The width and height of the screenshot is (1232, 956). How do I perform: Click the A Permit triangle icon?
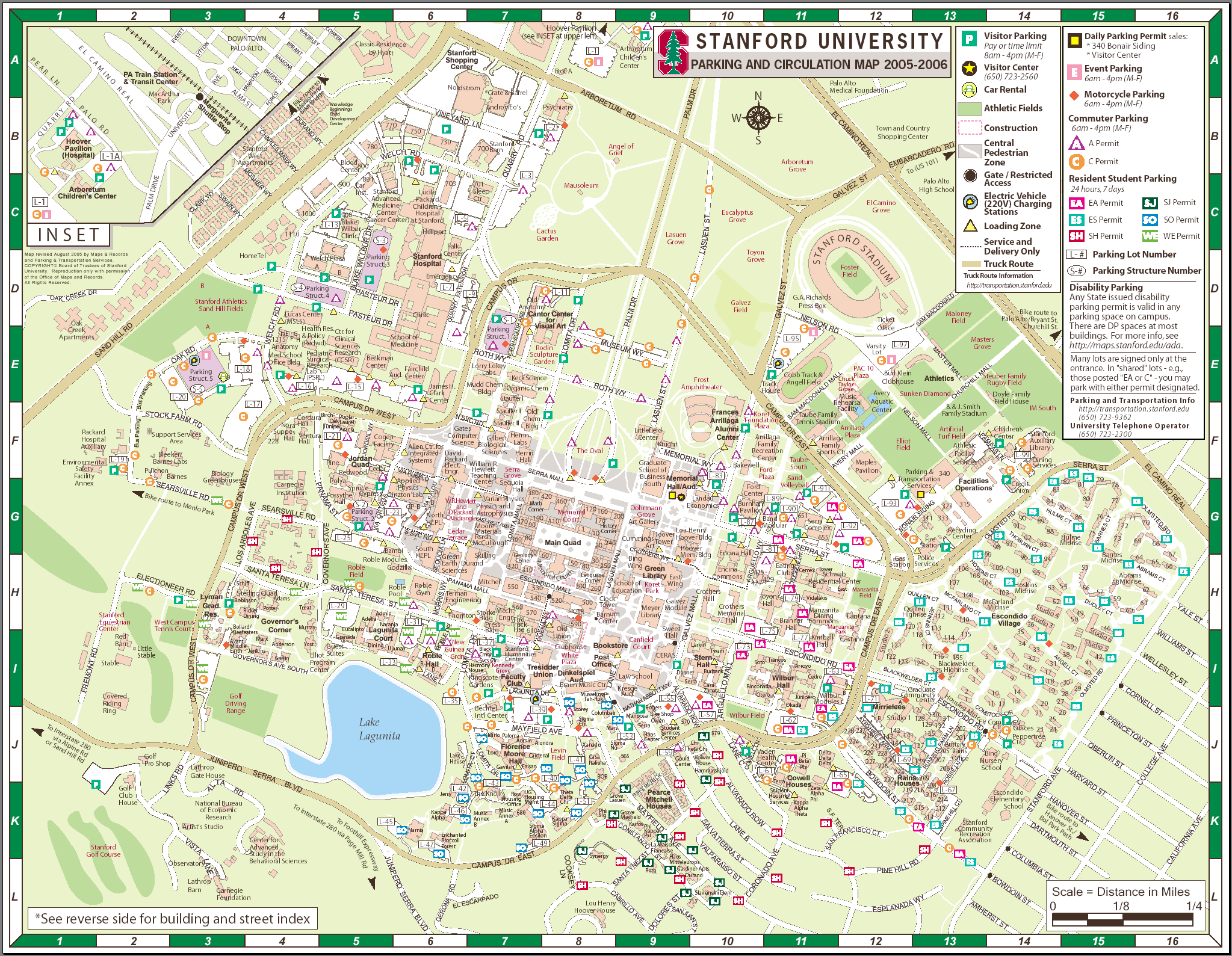coord(1076,143)
